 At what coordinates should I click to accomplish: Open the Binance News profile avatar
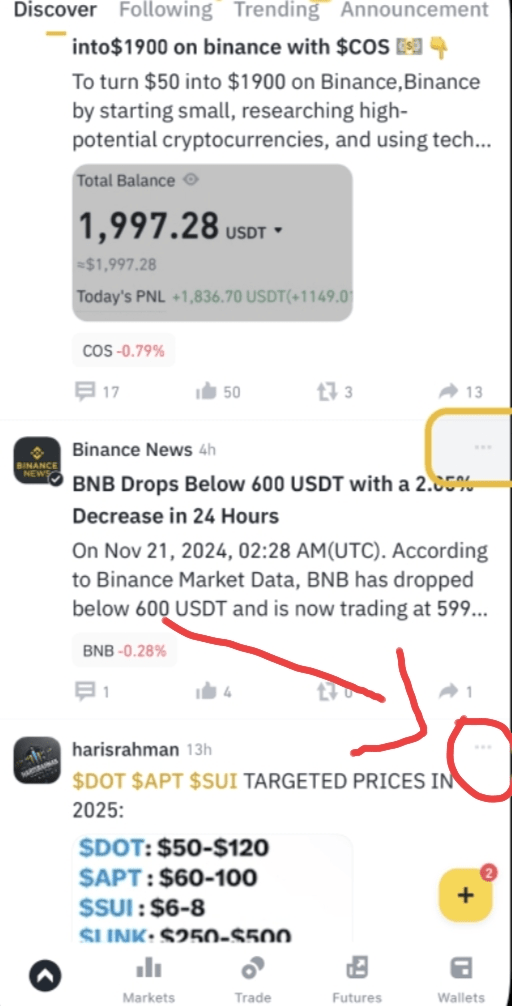37,461
